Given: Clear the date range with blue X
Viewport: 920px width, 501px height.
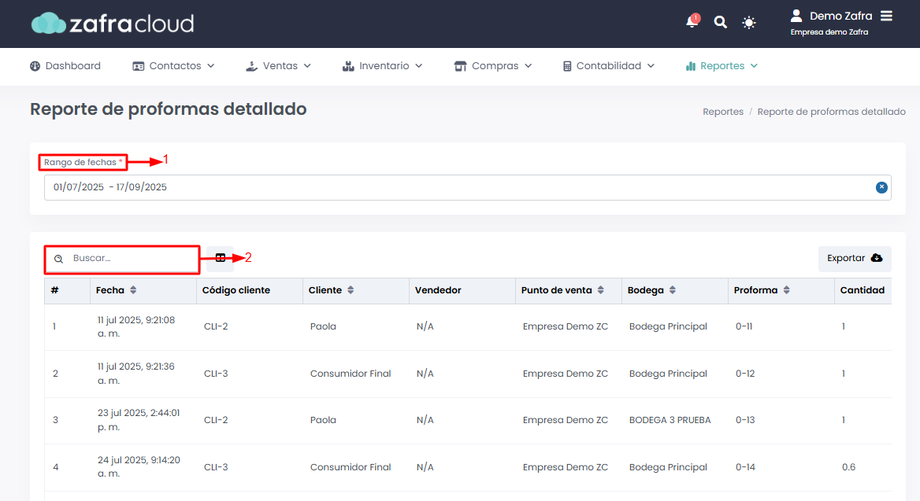Looking at the screenshot, I should pyautogui.click(x=881, y=187).
